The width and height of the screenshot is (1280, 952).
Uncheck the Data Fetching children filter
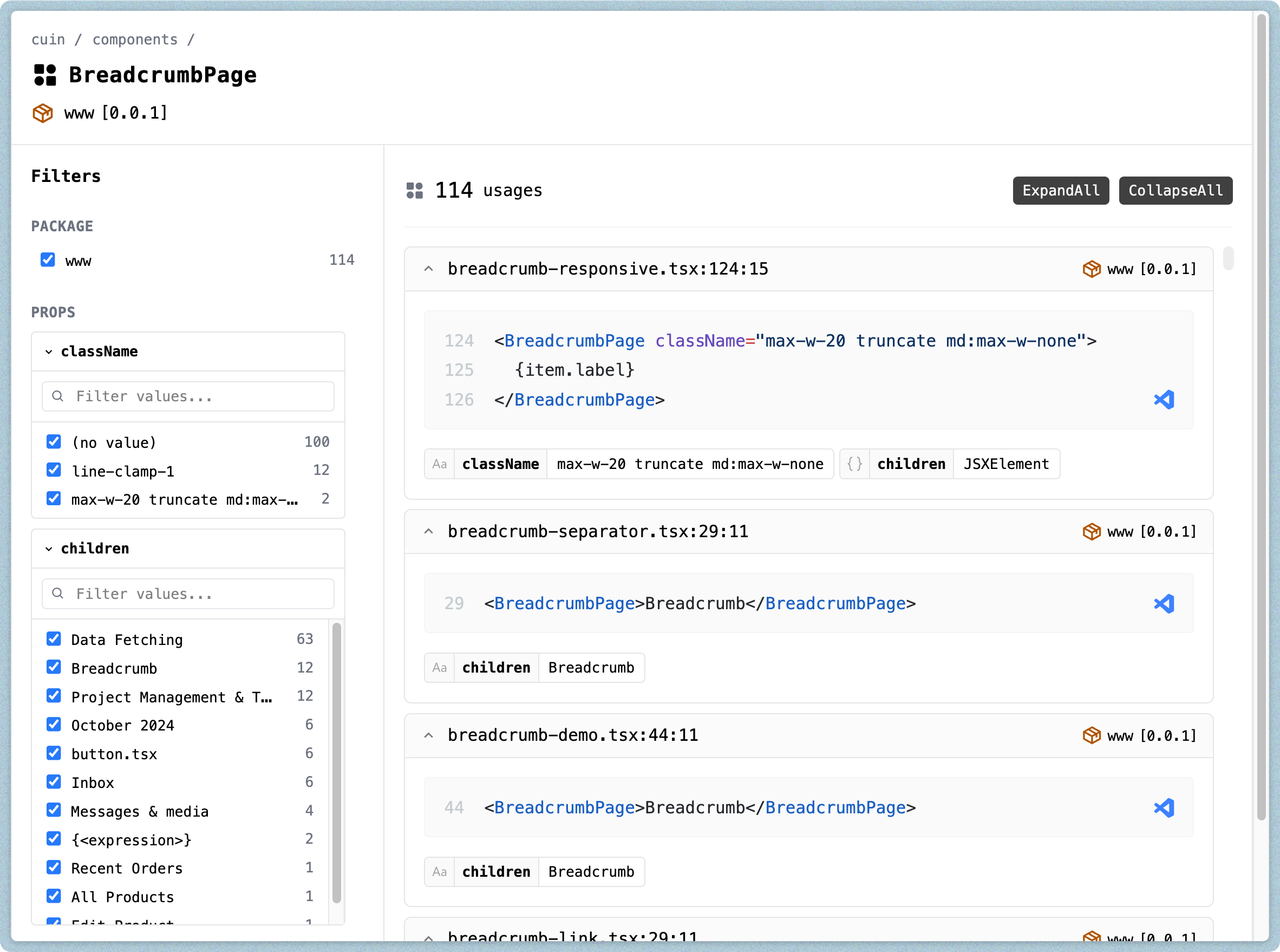point(54,638)
